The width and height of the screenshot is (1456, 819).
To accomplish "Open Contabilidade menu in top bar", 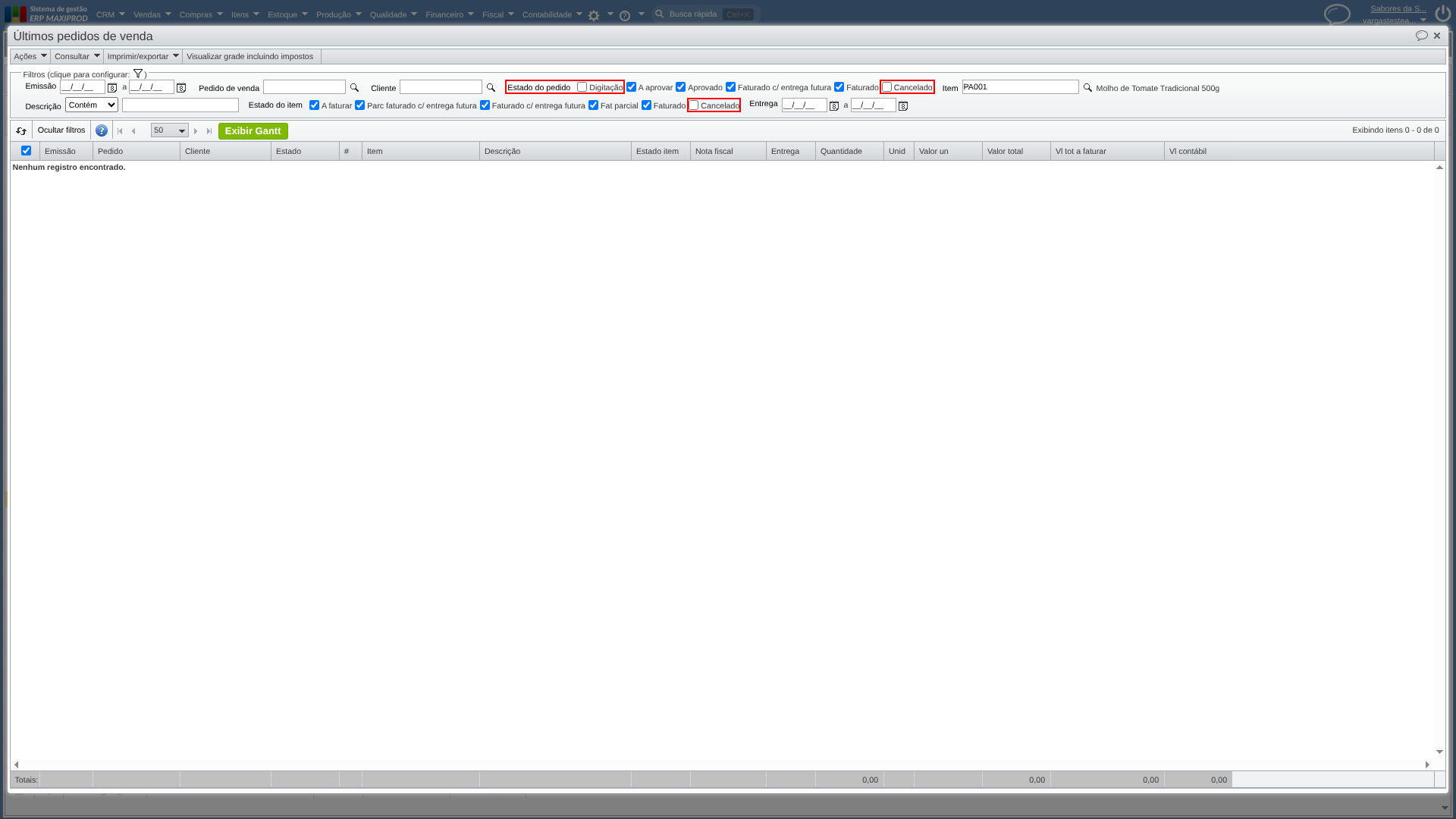I will 552,14.
